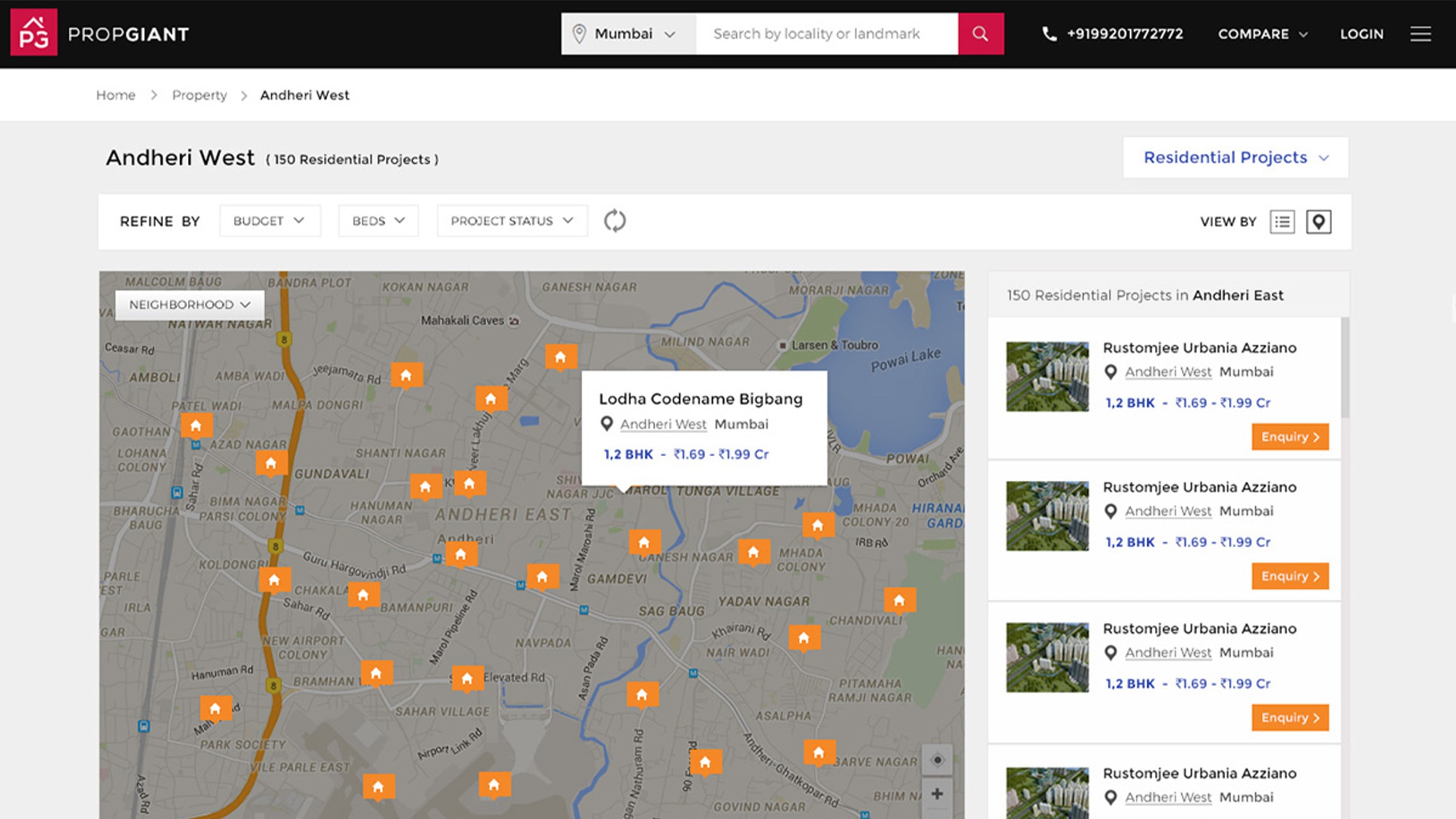Image resolution: width=1456 pixels, height=819 pixels.
Task: Click the phone number +9199201772772
Action: point(1125,34)
